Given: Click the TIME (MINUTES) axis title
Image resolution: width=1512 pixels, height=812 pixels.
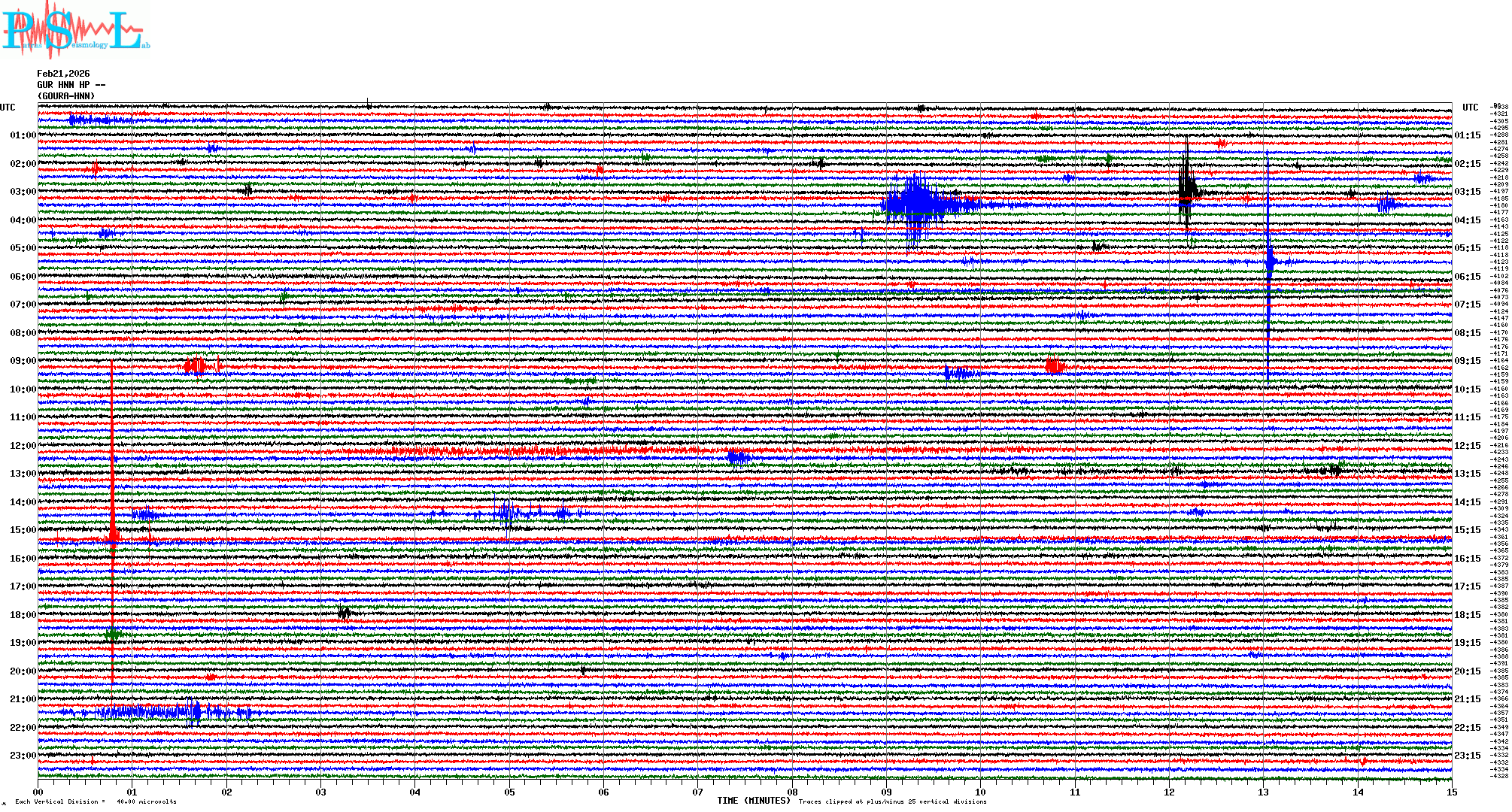Looking at the screenshot, I should point(753,801).
